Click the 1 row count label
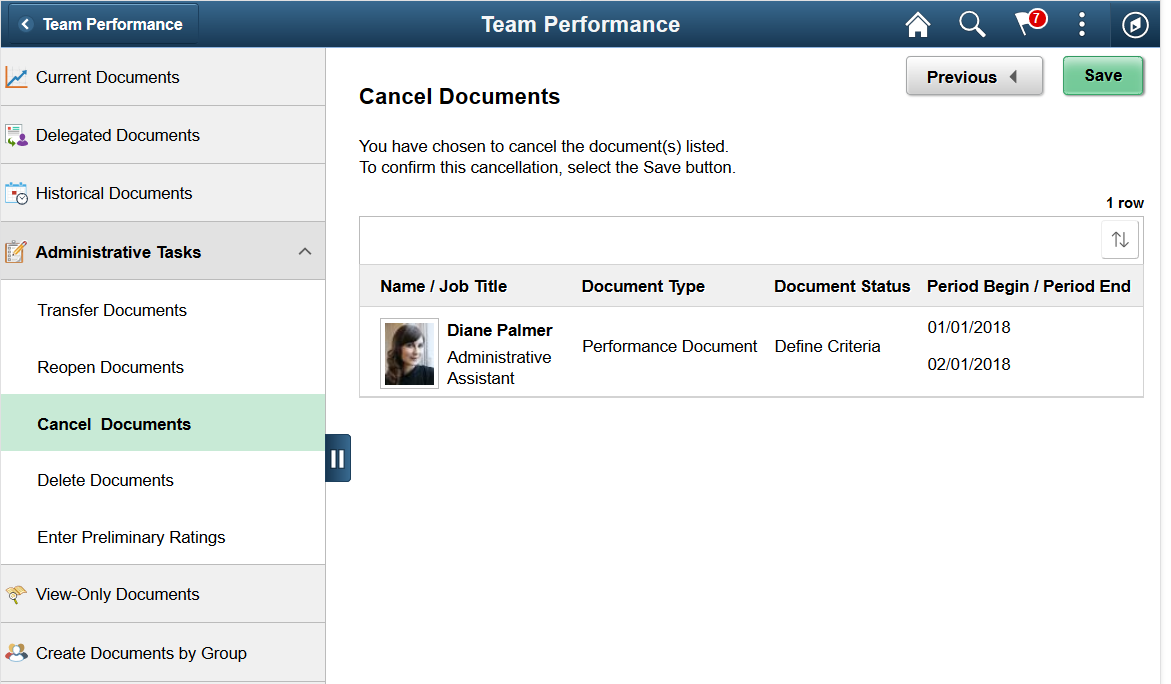Viewport: 1171px width, 684px height. point(1125,203)
